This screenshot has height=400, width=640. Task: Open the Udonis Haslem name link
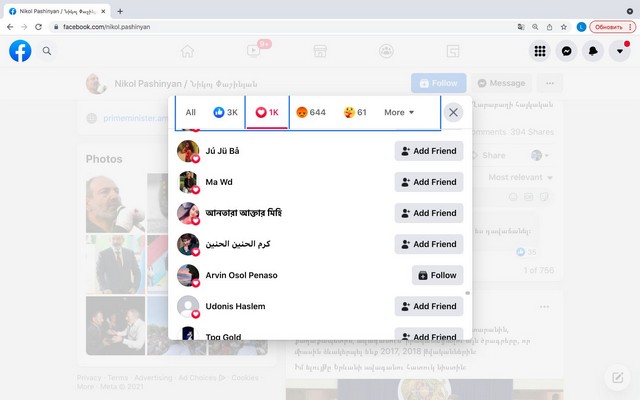(235, 306)
